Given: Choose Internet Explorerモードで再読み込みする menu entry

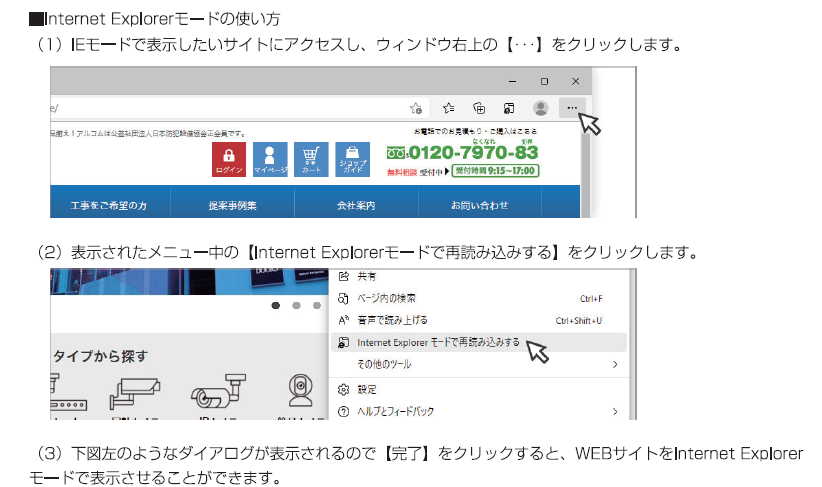Looking at the screenshot, I should pyautogui.click(x=438, y=342).
